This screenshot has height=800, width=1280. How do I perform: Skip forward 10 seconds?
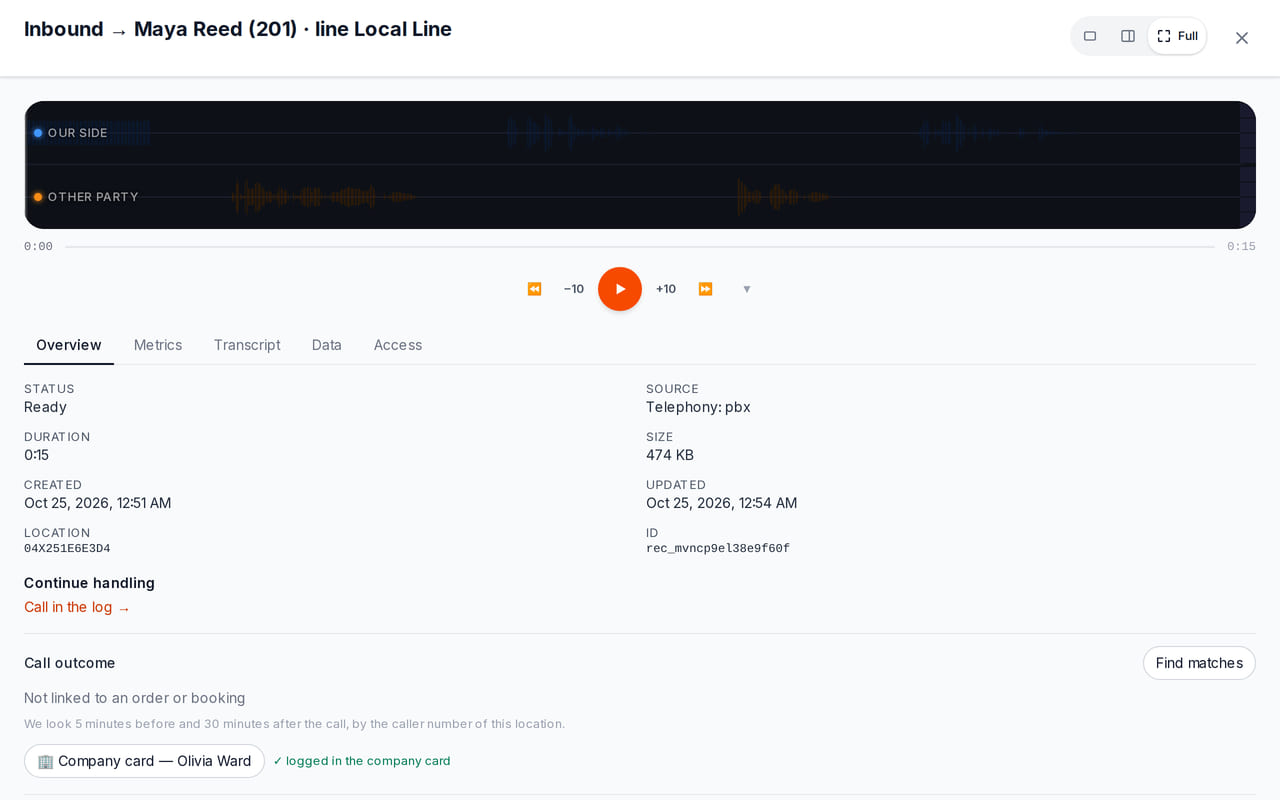[x=666, y=289]
